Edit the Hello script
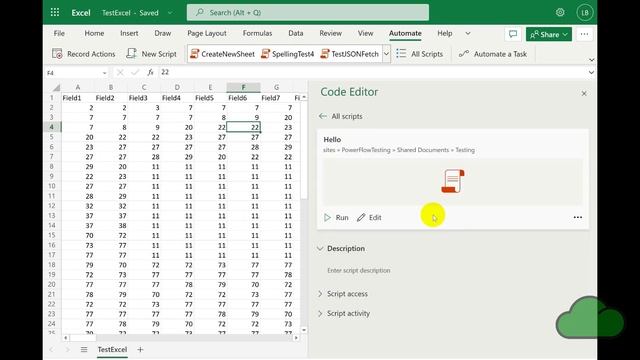 click(369, 218)
